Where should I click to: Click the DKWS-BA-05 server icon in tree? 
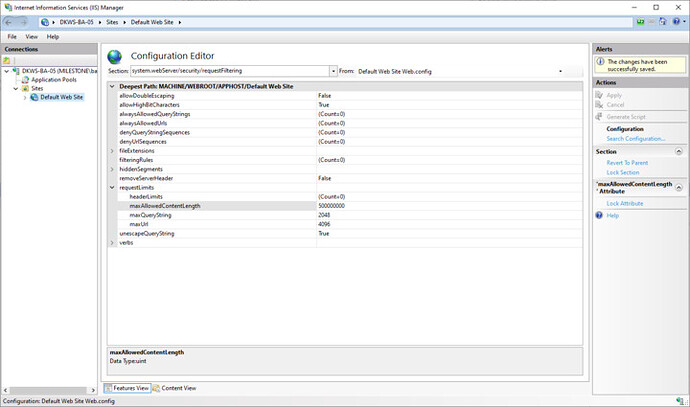pos(16,71)
